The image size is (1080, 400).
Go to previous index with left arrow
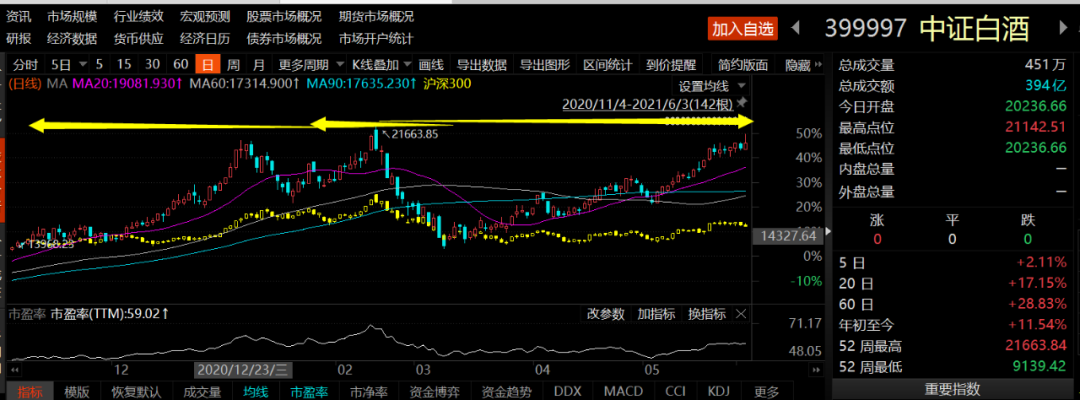click(796, 28)
